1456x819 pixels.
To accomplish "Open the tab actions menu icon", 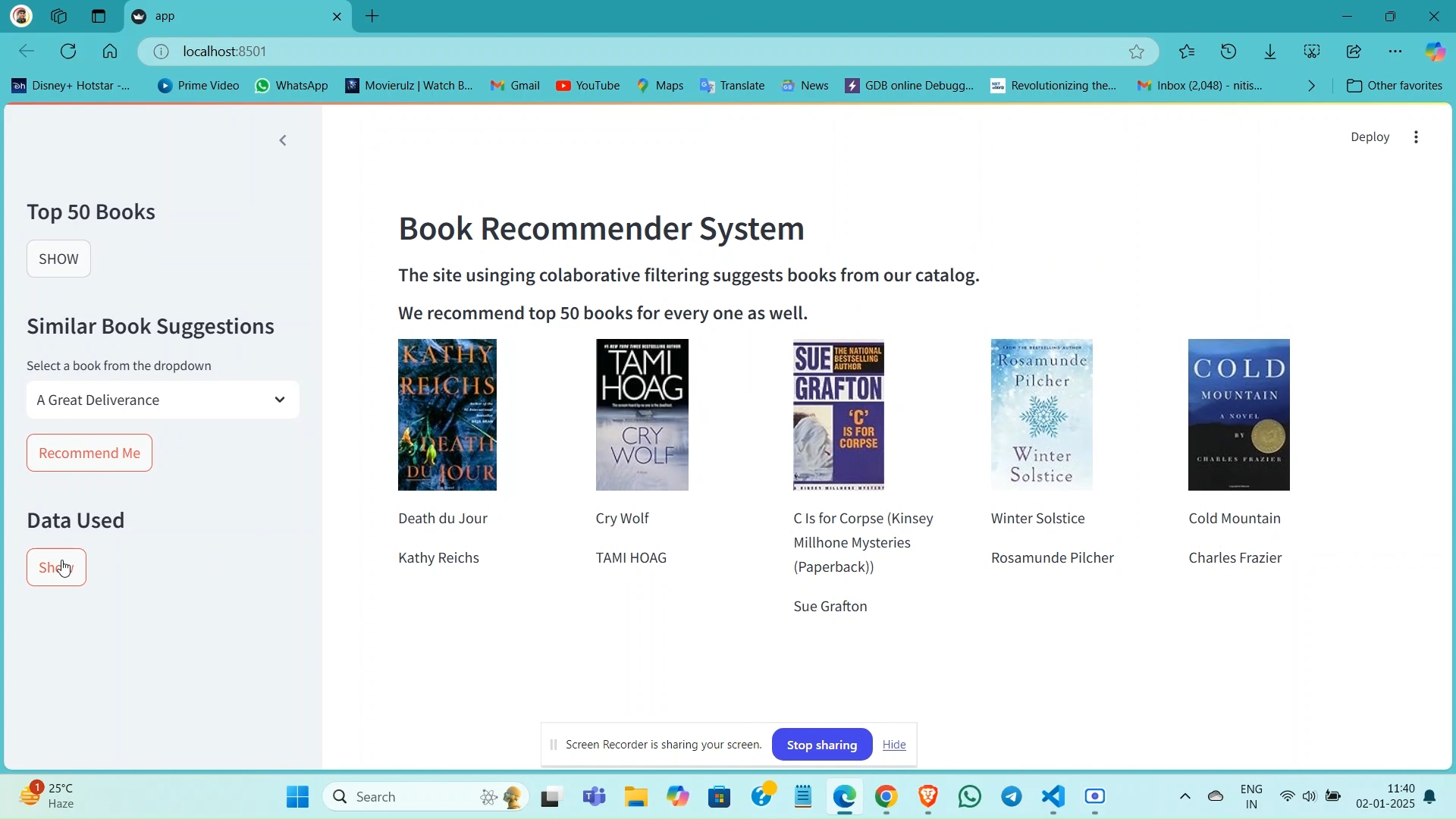I will tap(99, 16).
